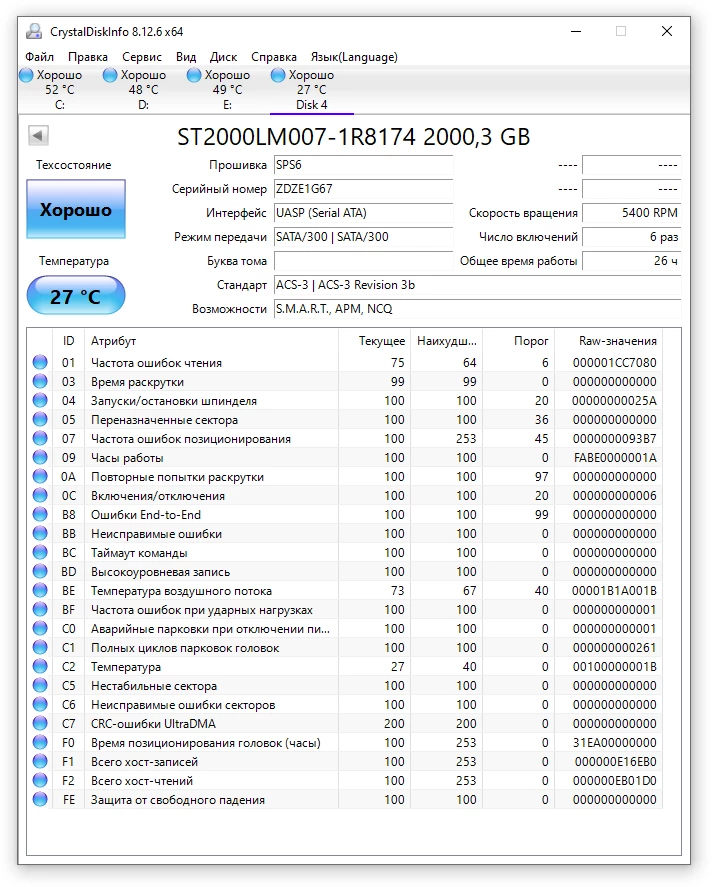
Task: Click status circle for attribute C6
Action: tap(40, 704)
